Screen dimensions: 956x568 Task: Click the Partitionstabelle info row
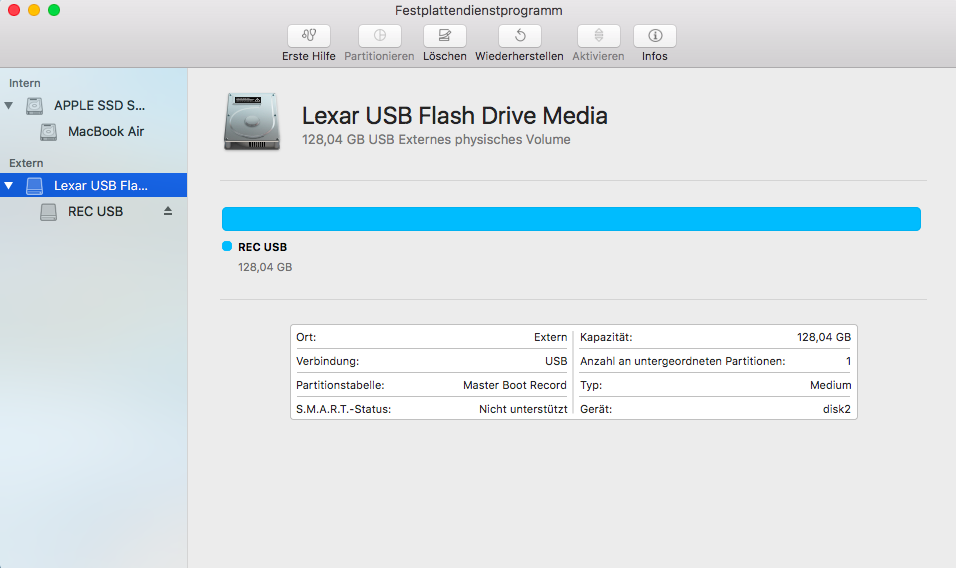431,385
